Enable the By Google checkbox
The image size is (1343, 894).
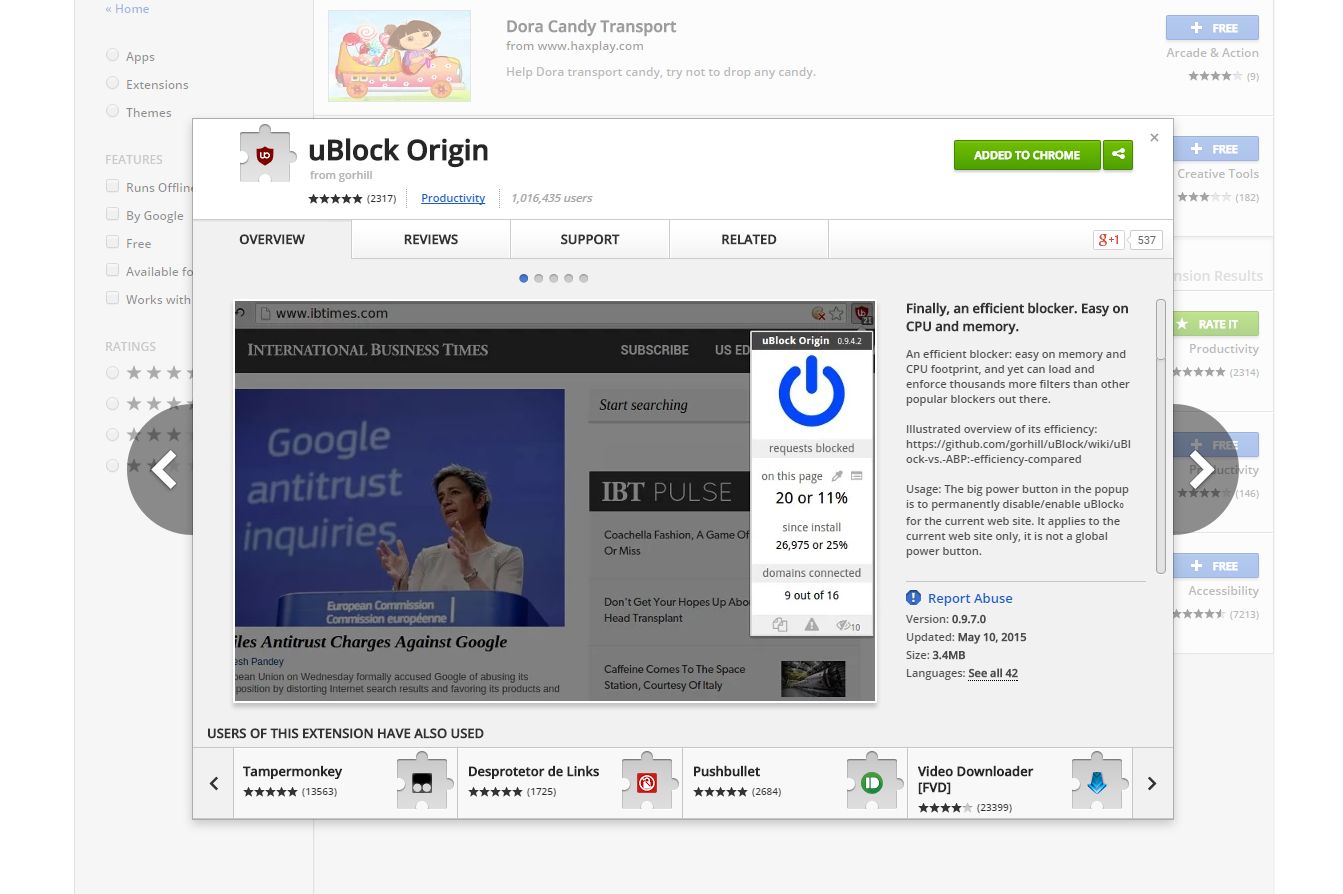[112, 214]
